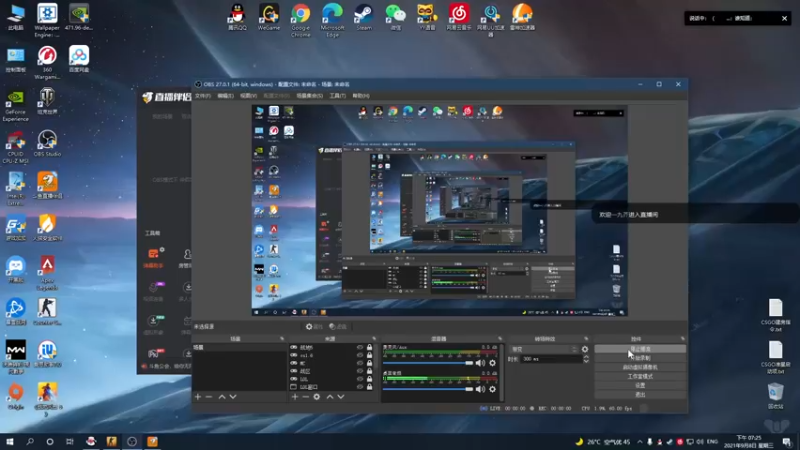800x450 pixels.
Task: Open Wallpaper Engine desktop shortcut
Action: pos(47,20)
